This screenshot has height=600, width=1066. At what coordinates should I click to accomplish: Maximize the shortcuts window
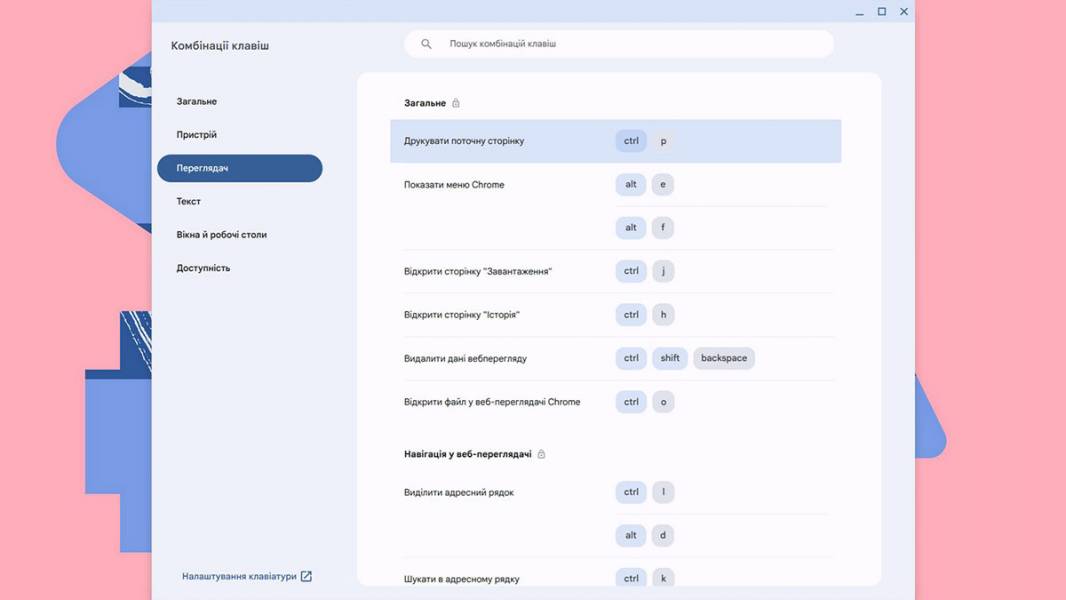(x=882, y=12)
